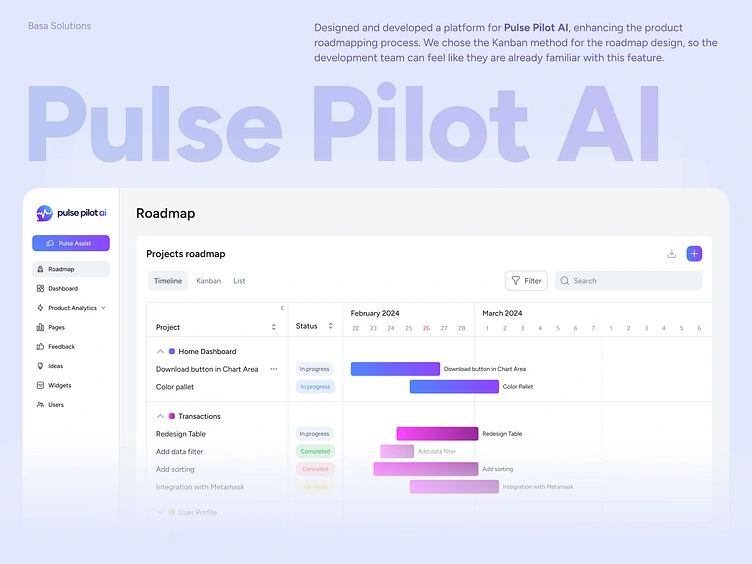Collapse the Home Dashboard group
This screenshot has width=752, height=564.
(x=160, y=352)
